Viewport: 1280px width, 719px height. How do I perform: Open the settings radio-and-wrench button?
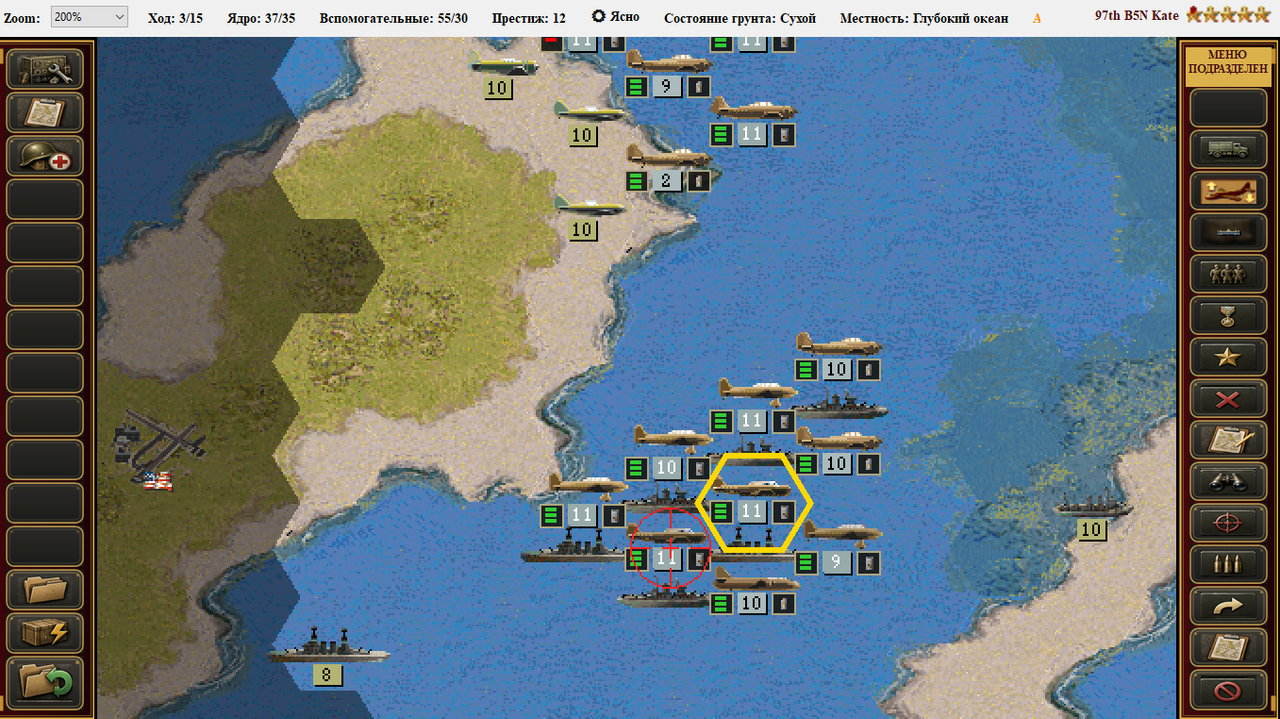(x=45, y=69)
